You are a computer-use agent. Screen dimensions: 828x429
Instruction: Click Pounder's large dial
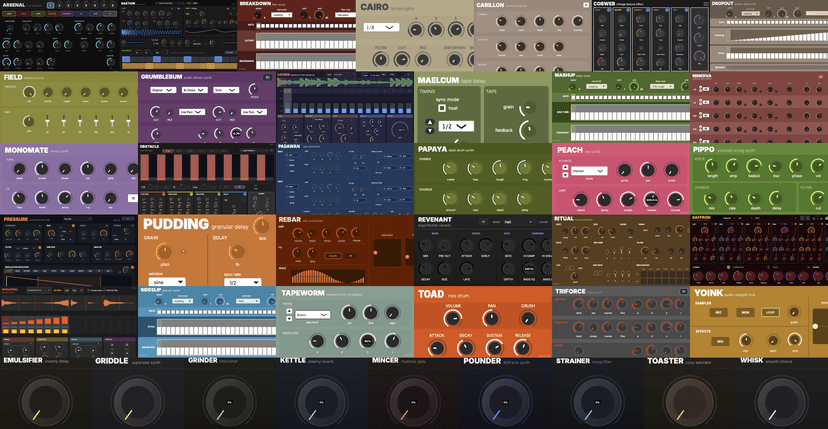click(505, 402)
